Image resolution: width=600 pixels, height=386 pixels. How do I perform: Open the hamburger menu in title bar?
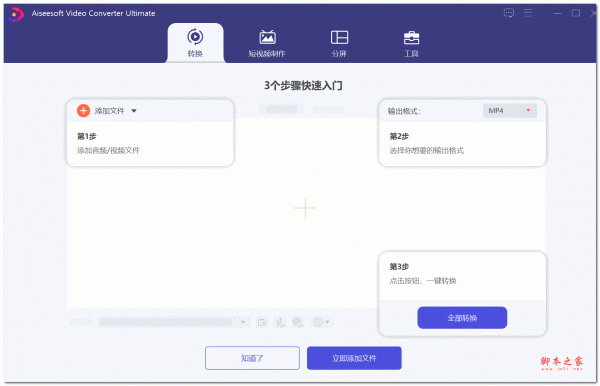(528, 13)
